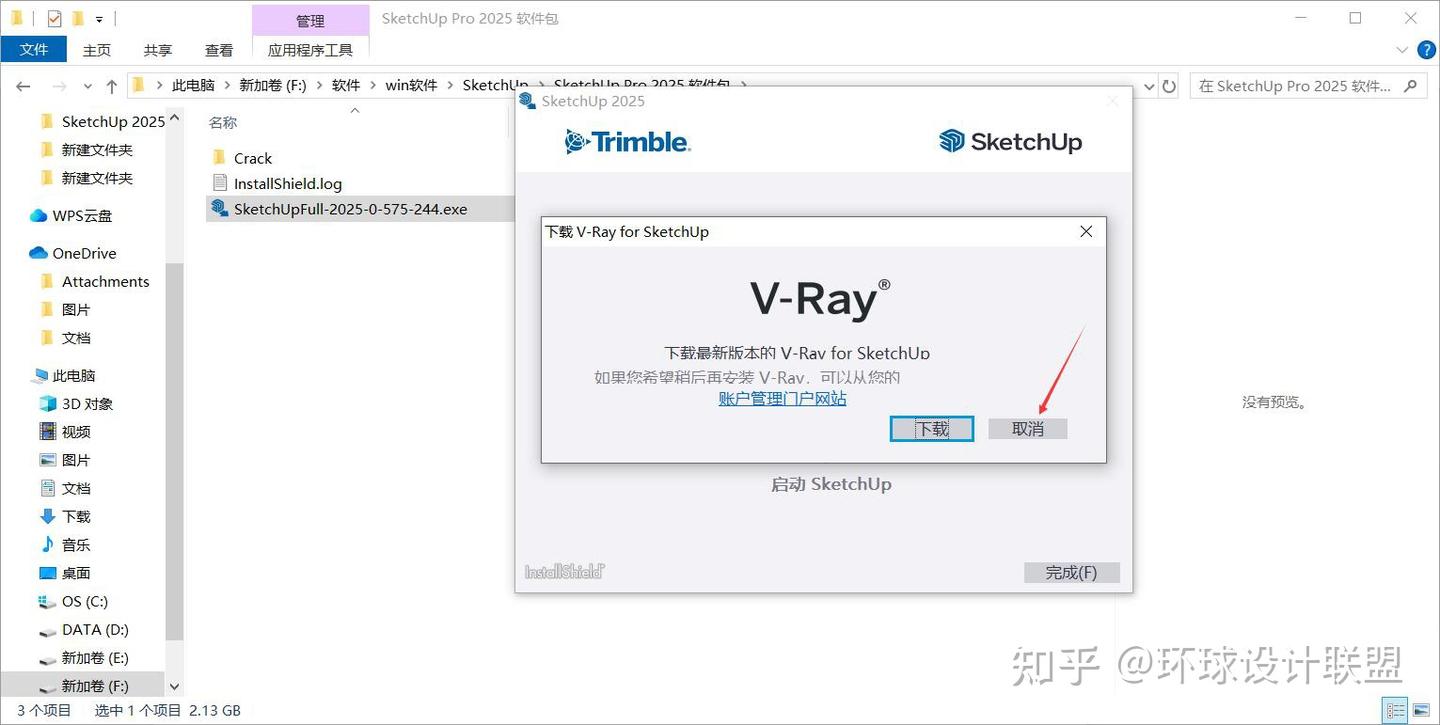Open 桌面 in the navigation pane

65,573
